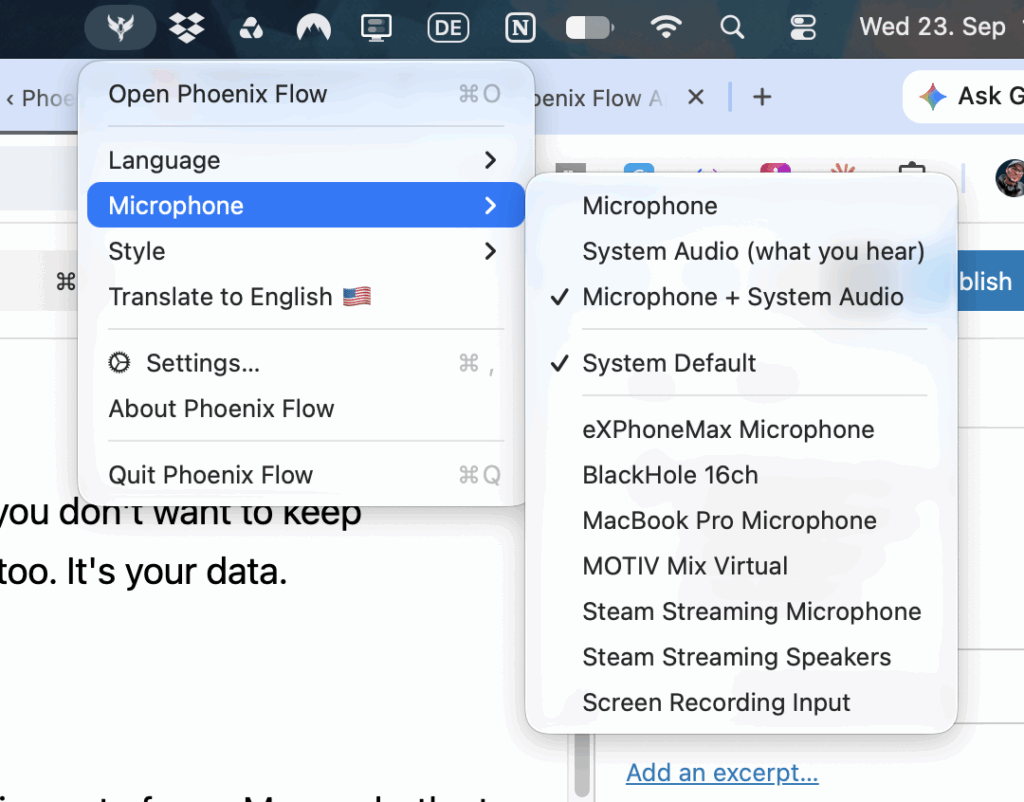Open the display monitor menu bar icon
The image size is (1024, 802).
pos(377,28)
